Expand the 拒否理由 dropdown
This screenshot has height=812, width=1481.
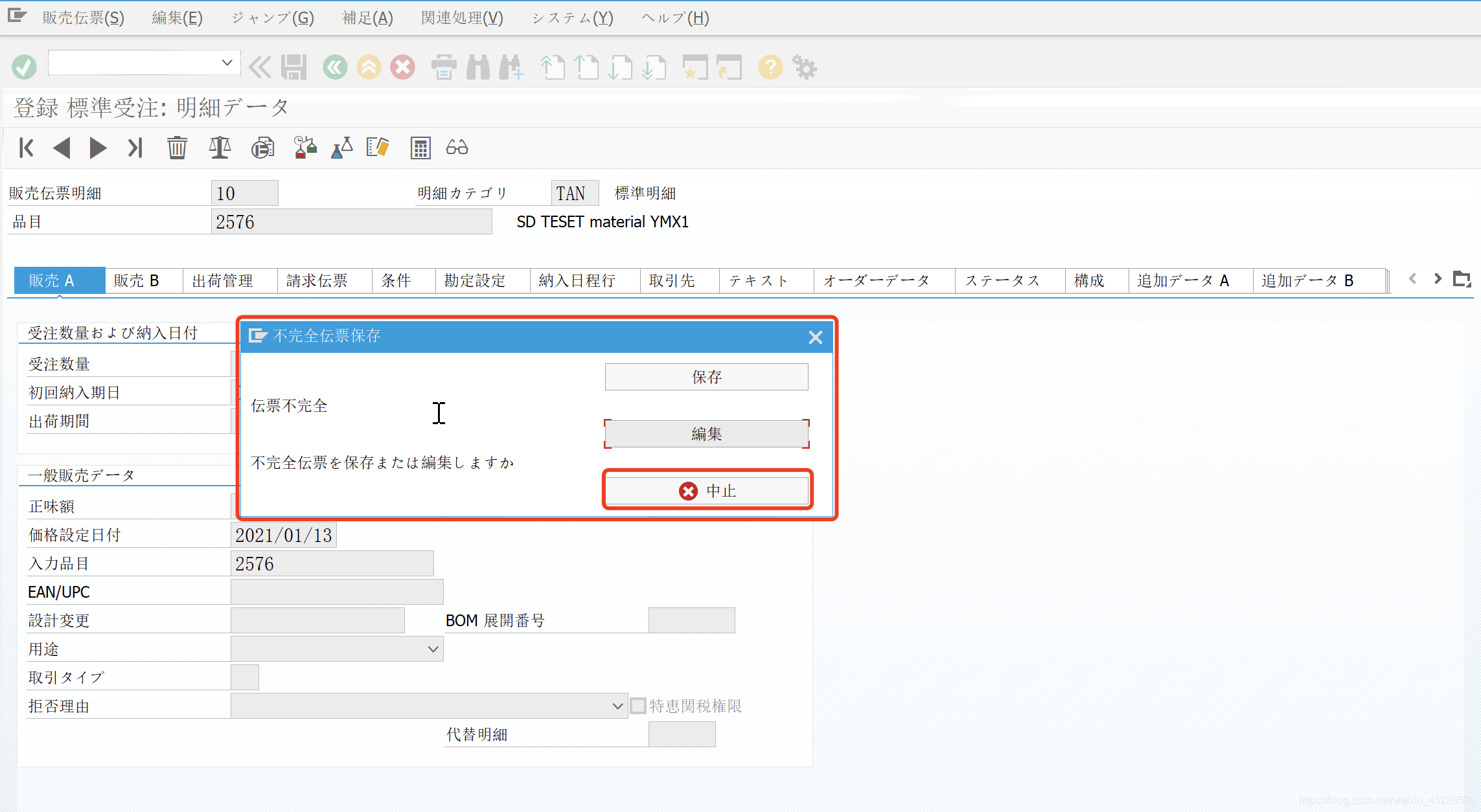point(617,706)
